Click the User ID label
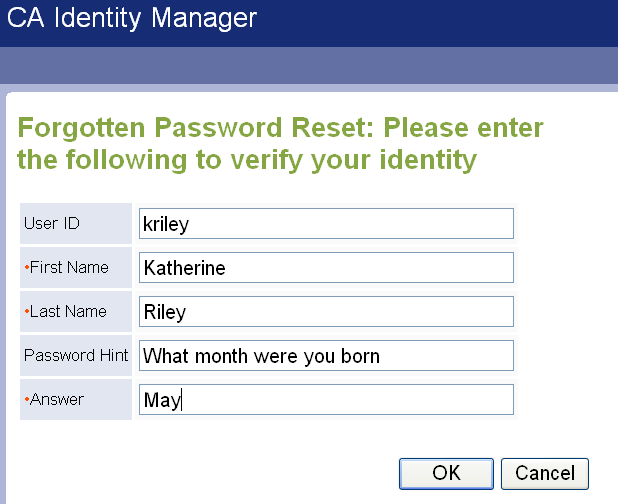Screen dimensions: 618x504 coord(51,223)
